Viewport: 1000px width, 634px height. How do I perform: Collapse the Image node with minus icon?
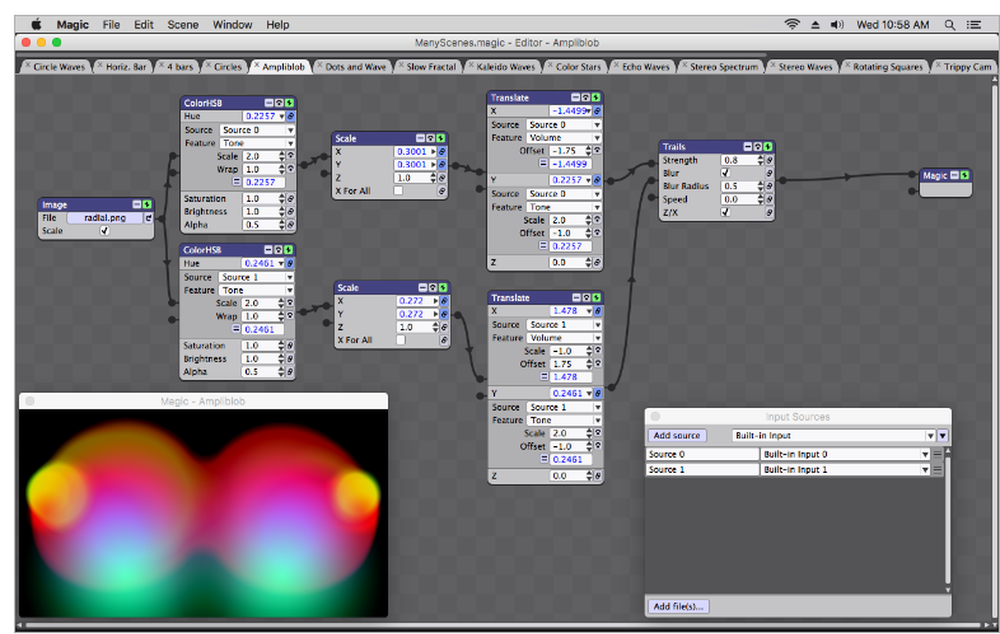[x=136, y=204]
